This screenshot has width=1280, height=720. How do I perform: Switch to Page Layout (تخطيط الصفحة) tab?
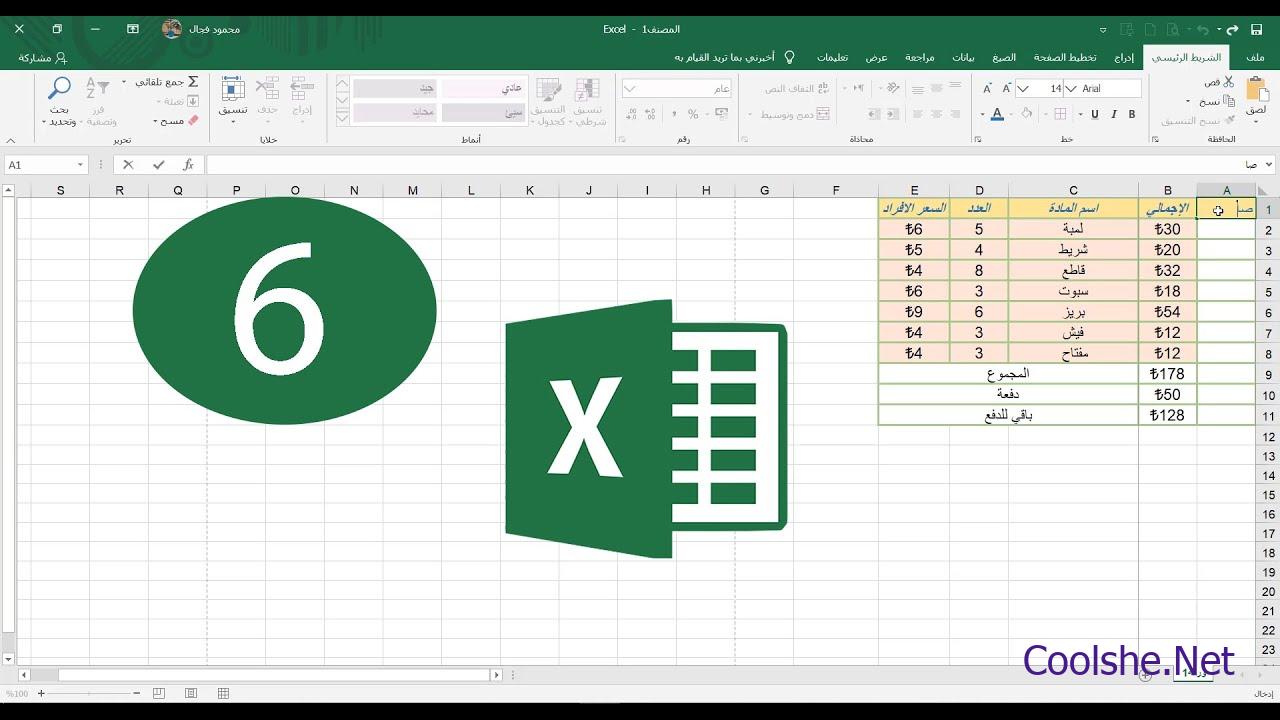point(1065,57)
